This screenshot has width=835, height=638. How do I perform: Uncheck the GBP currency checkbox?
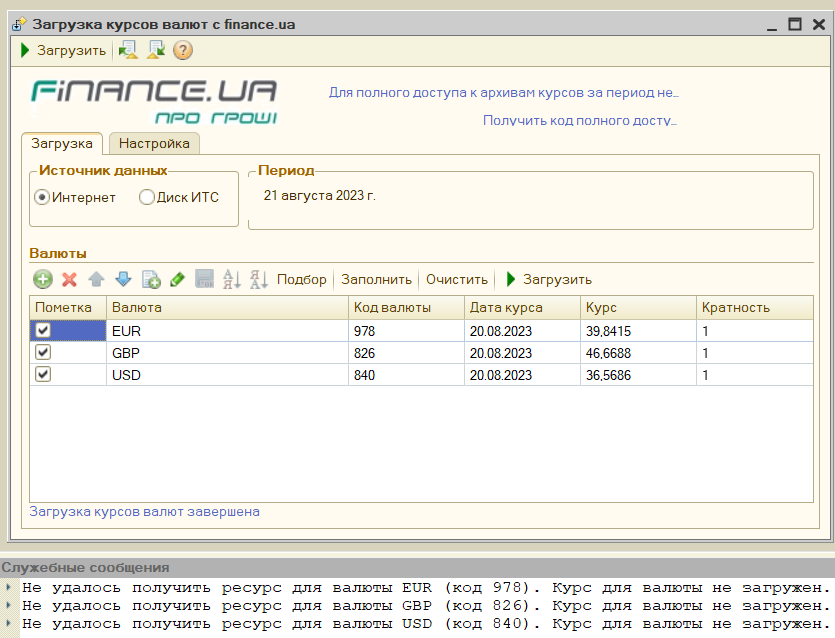point(43,352)
